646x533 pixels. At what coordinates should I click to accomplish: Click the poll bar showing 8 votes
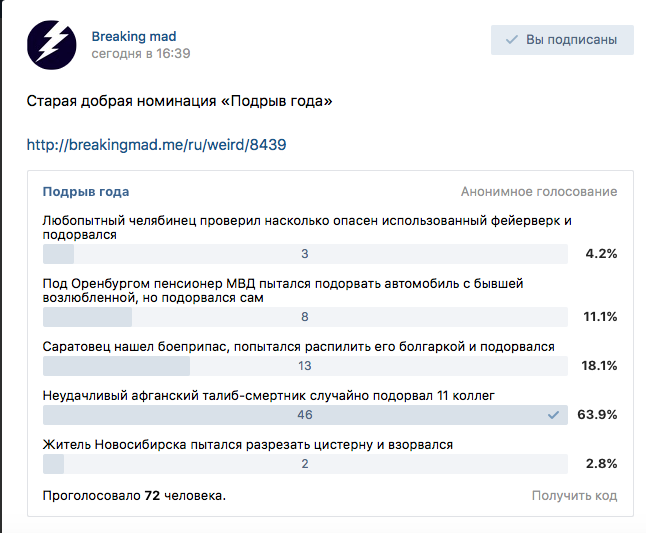[x=305, y=317]
